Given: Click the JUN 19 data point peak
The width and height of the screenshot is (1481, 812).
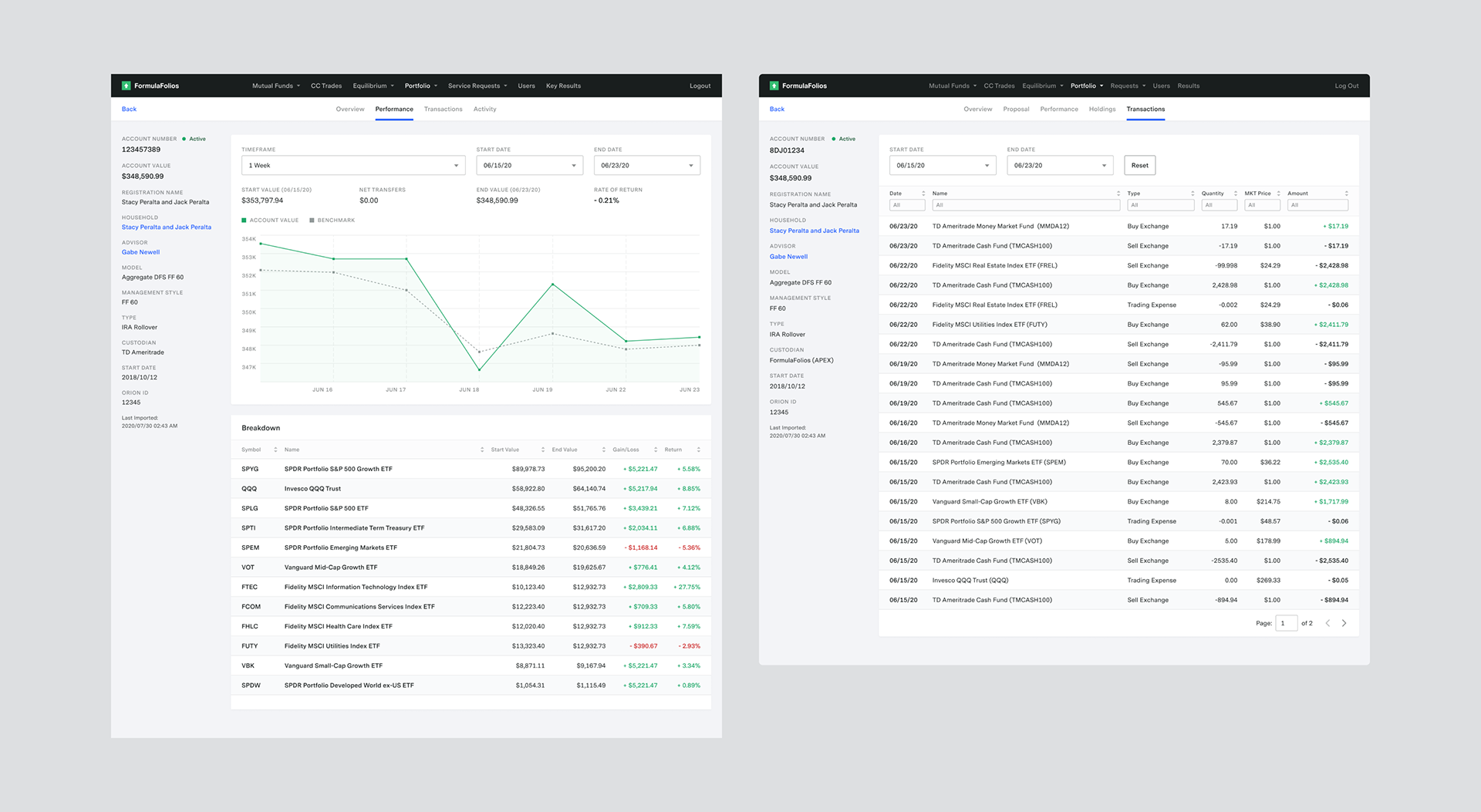Looking at the screenshot, I should (x=552, y=285).
